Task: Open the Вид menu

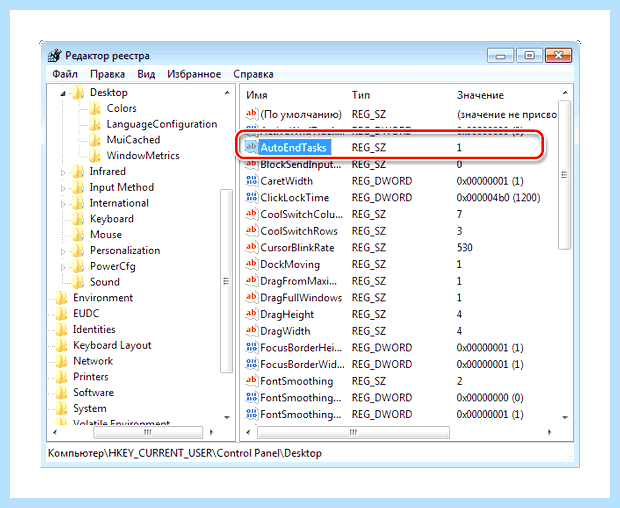Action: (146, 74)
